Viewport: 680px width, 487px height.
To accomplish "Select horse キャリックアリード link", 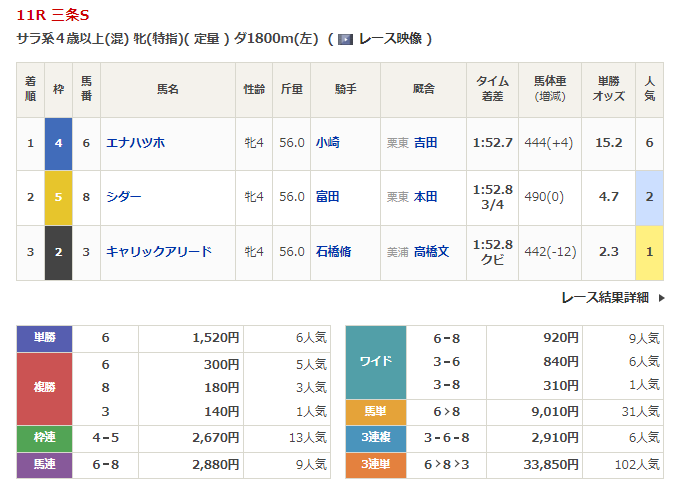I will point(159,251).
